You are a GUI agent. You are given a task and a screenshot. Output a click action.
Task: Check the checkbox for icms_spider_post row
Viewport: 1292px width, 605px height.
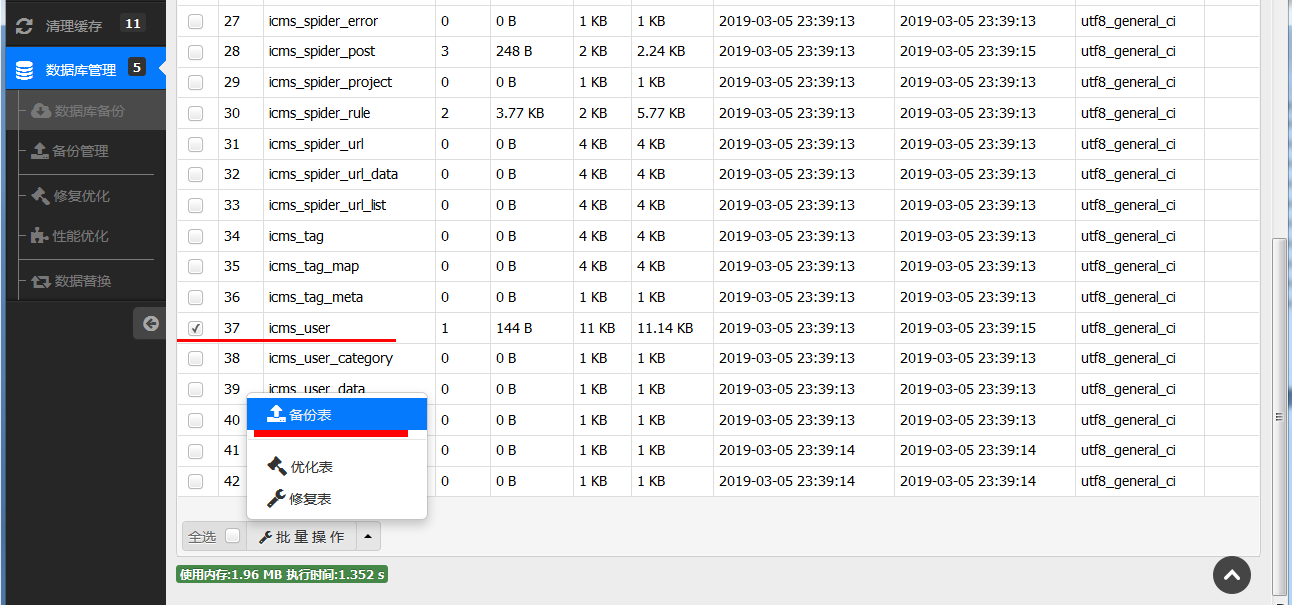point(195,51)
